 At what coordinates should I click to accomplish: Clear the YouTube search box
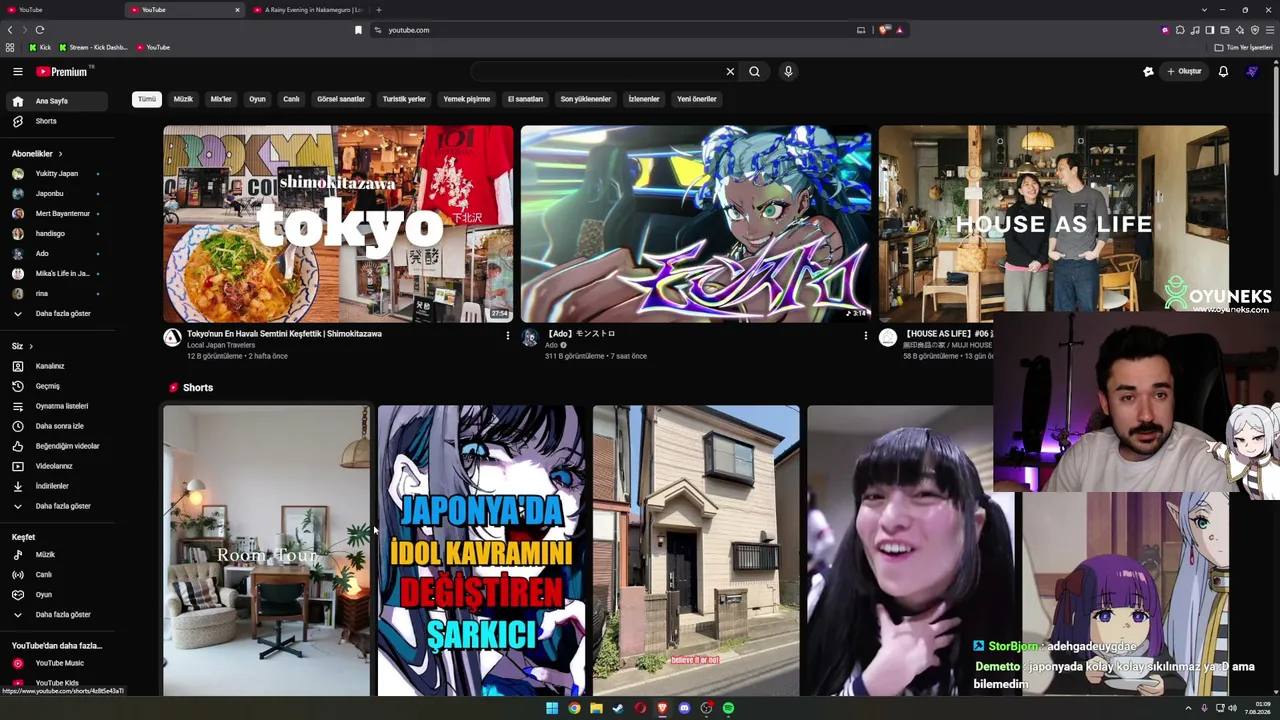click(730, 71)
